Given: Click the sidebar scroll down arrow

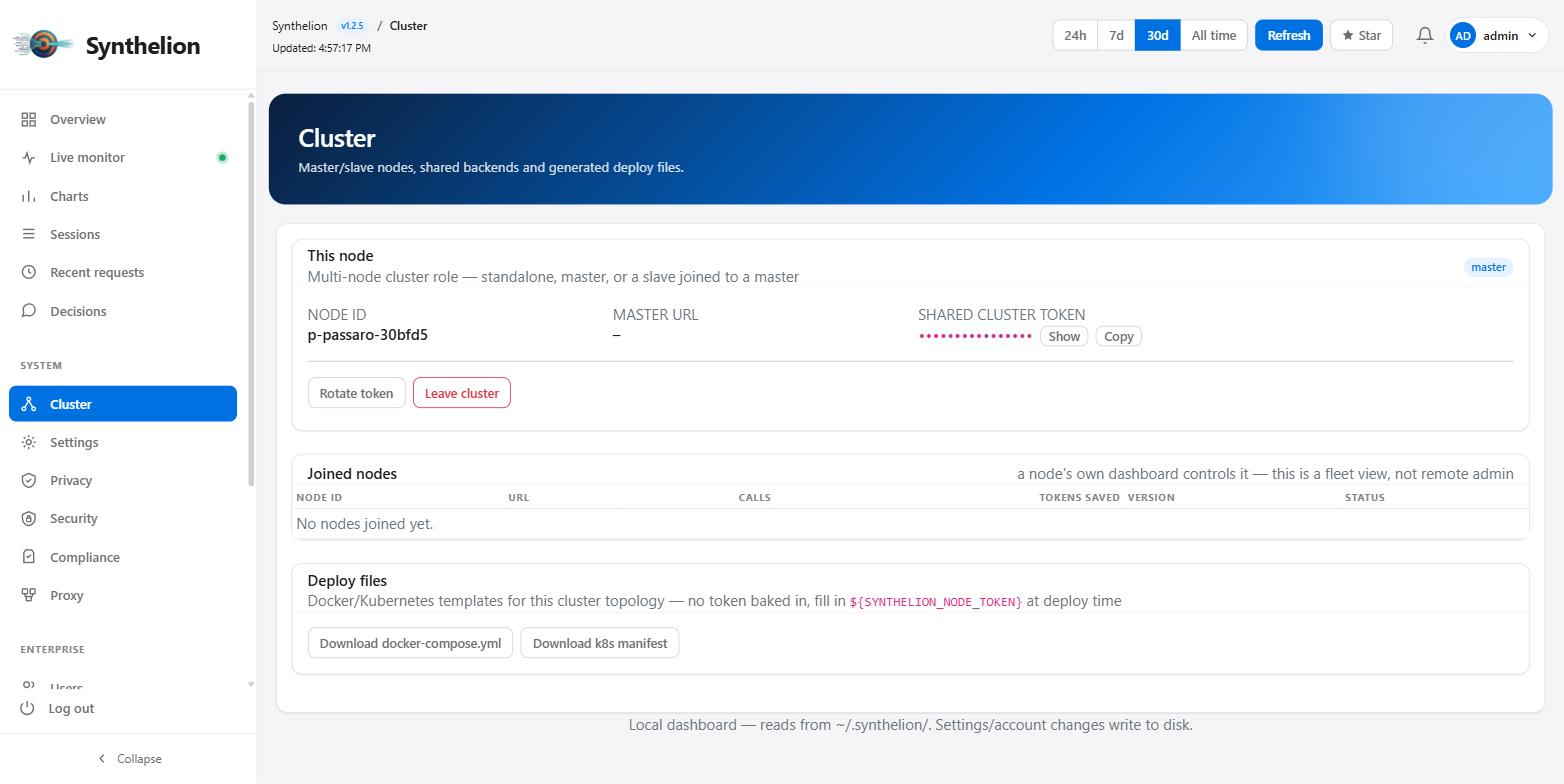Looking at the screenshot, I should (x=251, y=684).
